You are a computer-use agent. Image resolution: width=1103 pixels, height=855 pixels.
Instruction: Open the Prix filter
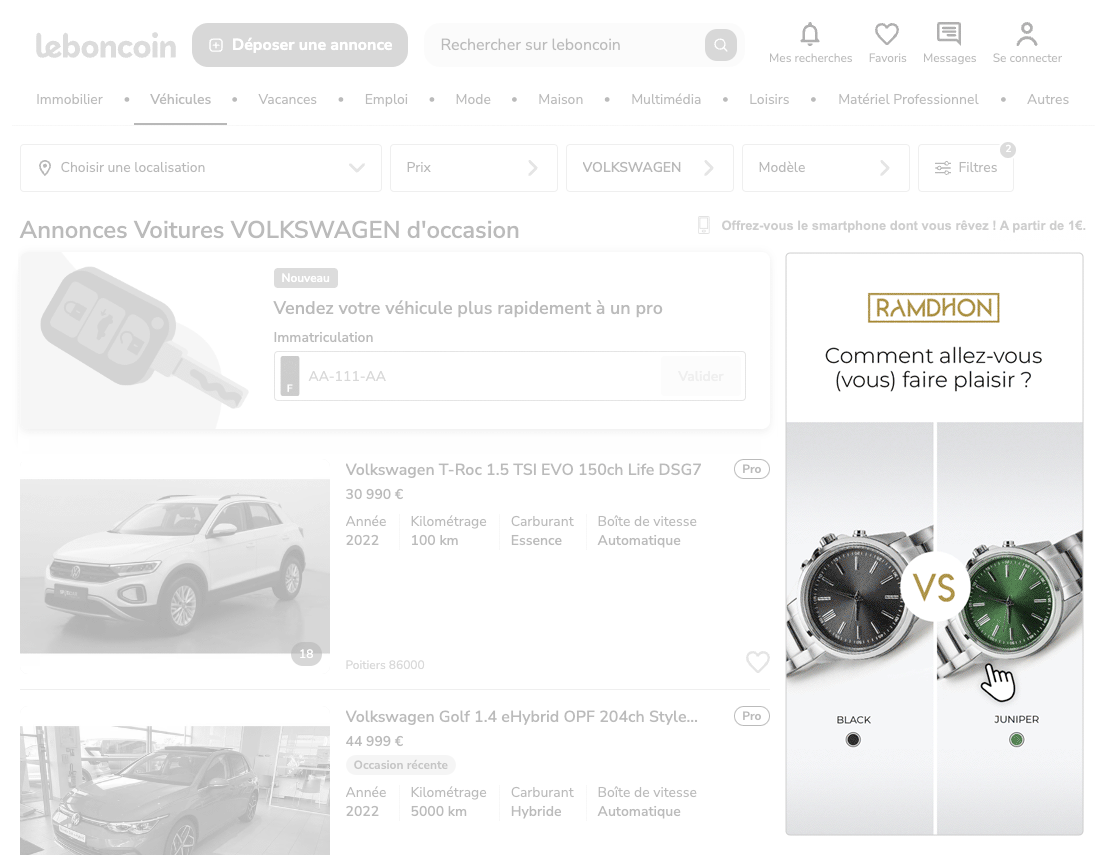(x=473, y=168)
